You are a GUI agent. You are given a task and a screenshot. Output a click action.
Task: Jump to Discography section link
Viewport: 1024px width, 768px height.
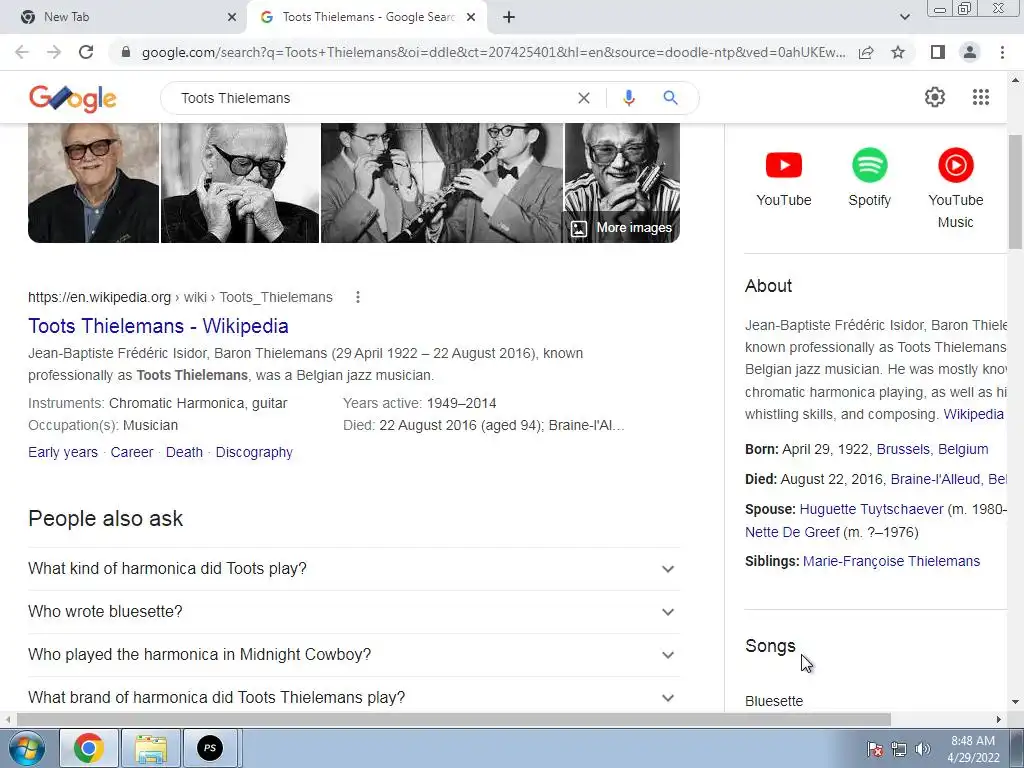pos(254,452)
